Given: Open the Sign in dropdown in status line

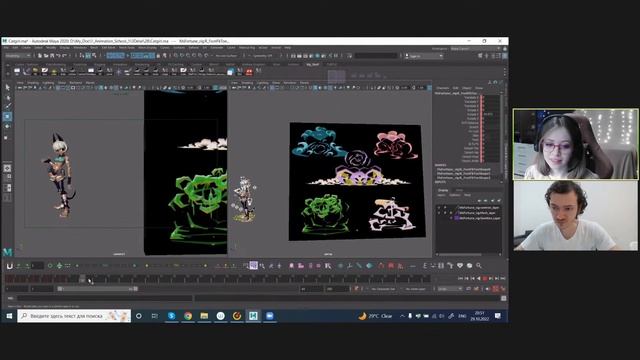Looking at the screenshot, I should [424, 56].
